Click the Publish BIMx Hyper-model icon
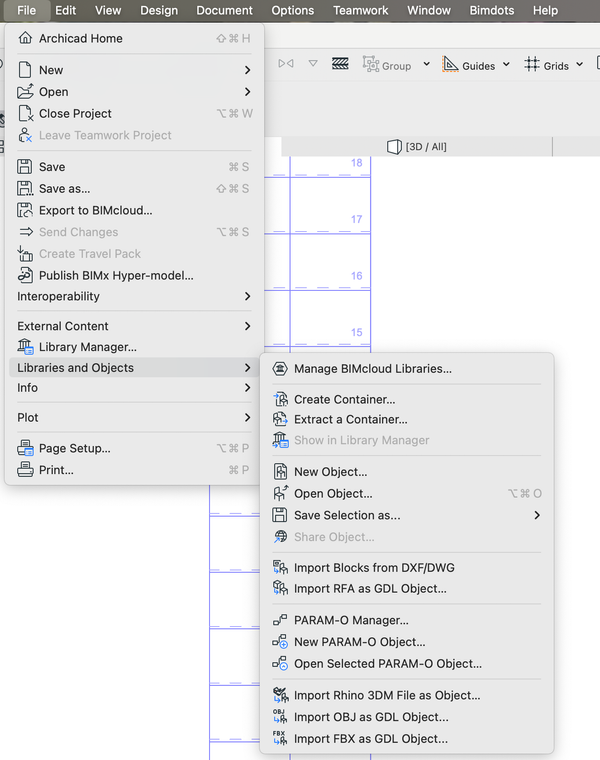The width and height of the screenshot is (600, 760). [x=25, y=275]
